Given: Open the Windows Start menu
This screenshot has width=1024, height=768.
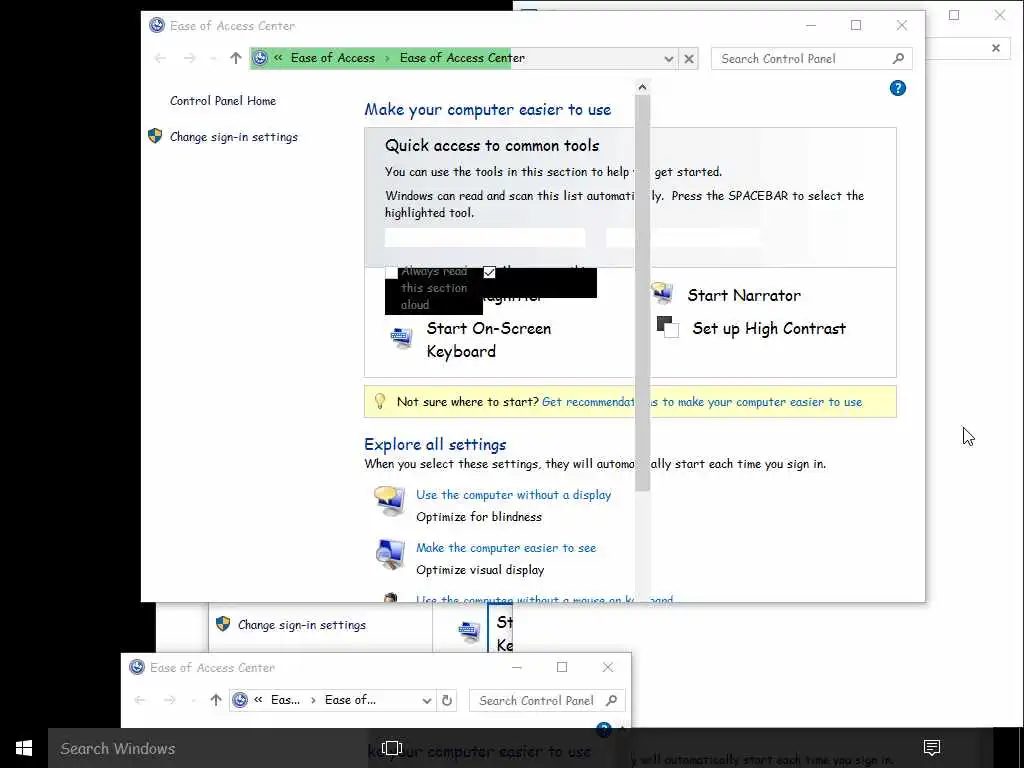Looking at the screenshot, I should coord(24,748).
